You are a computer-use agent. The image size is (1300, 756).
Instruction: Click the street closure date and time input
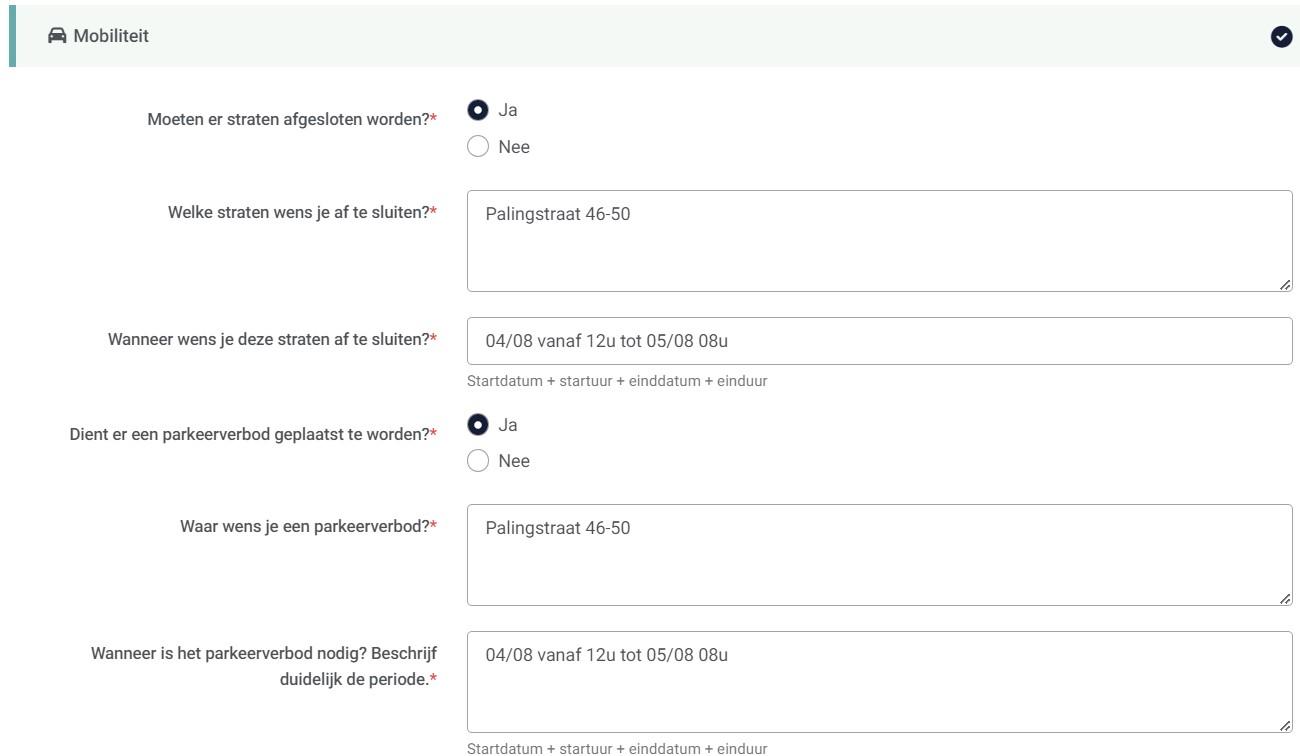[x=878, y=341]
